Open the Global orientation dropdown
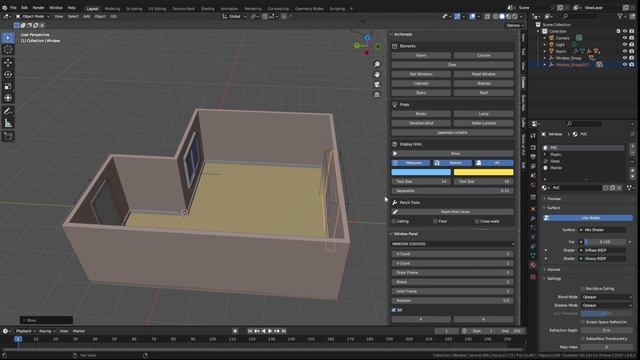Viewport: 640px width, 360px height. coord(234,16)
